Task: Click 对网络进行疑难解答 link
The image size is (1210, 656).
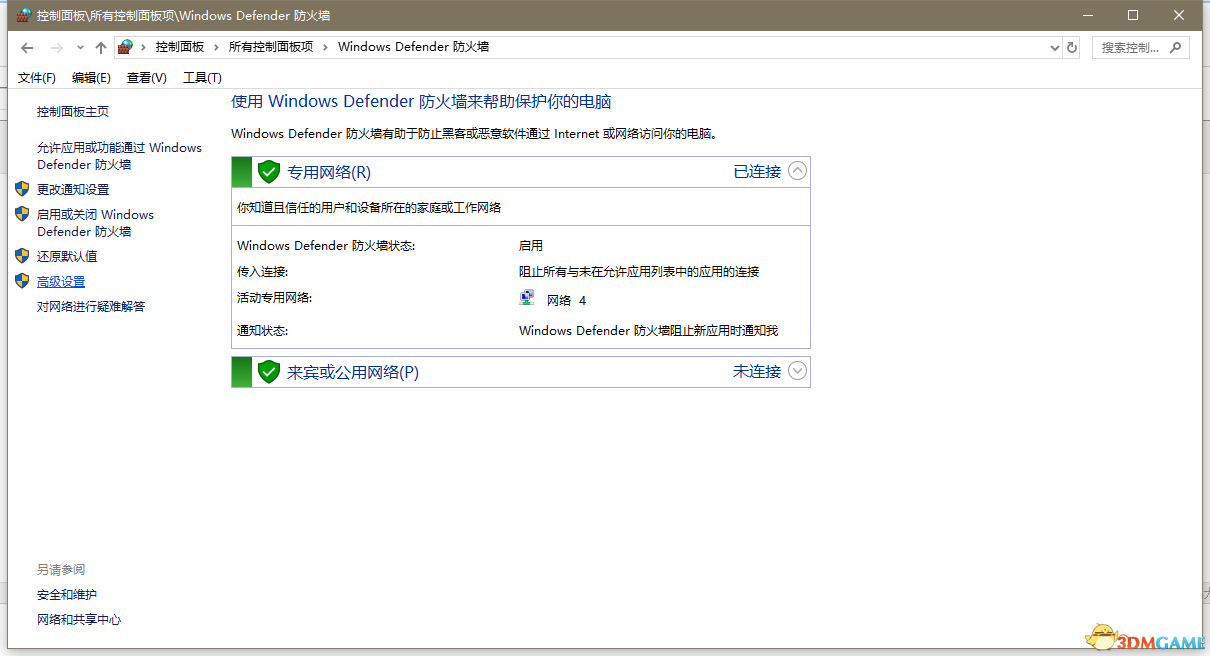Action: pos(91,306)
